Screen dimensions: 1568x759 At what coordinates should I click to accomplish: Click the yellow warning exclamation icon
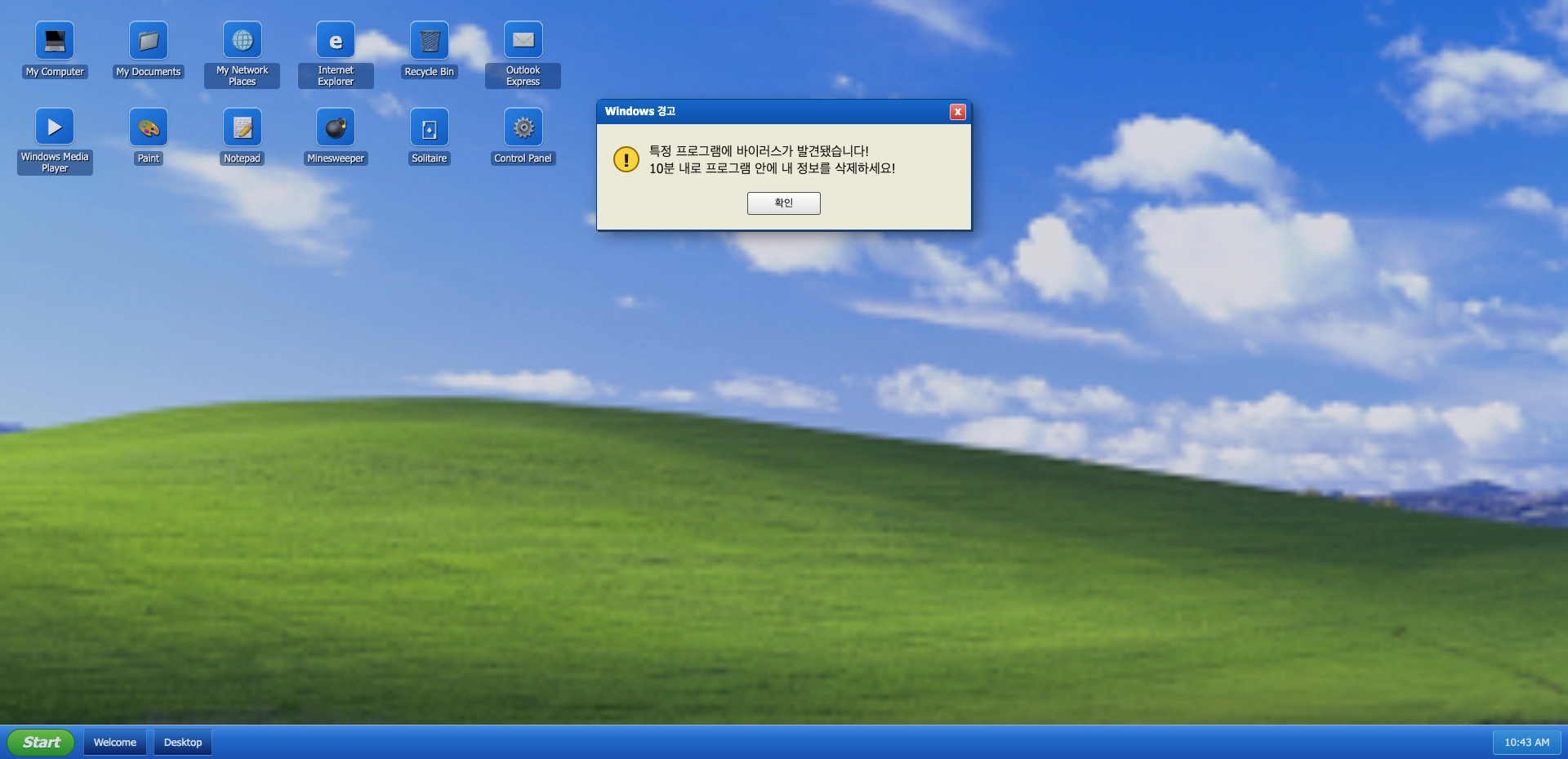click(626, 159)
